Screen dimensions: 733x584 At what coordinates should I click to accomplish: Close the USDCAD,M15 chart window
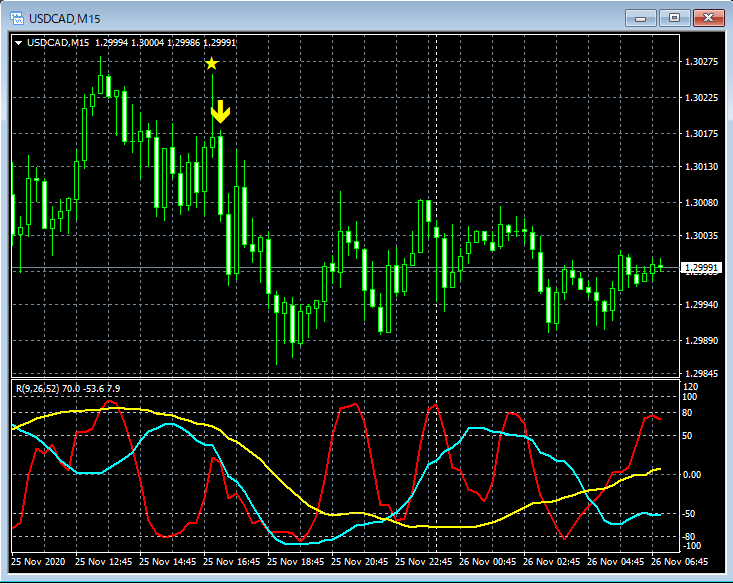click(708, 18)
